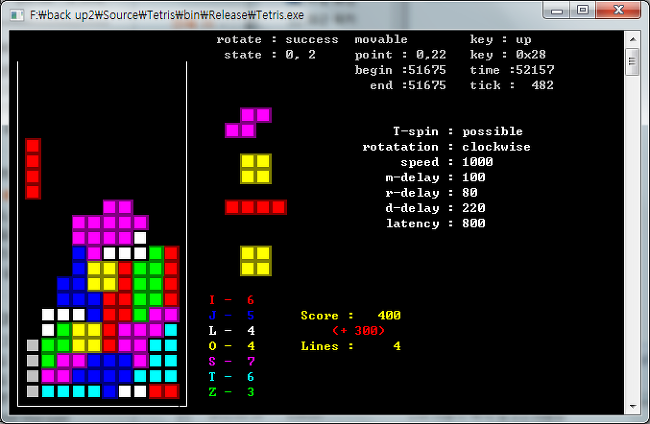This screenshot has height=424, width=650.
Task: Click the red horizontal I piece in the preview queue
Action: tap(256, 207)
